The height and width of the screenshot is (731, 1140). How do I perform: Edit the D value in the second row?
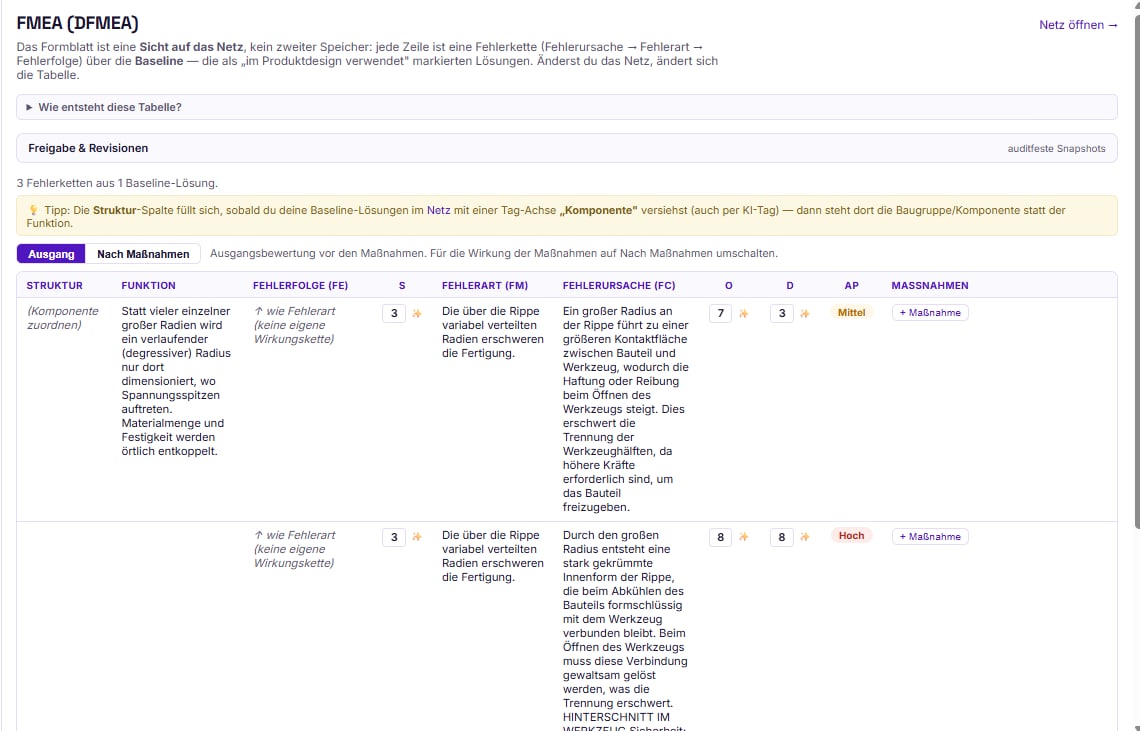[782, 538]
